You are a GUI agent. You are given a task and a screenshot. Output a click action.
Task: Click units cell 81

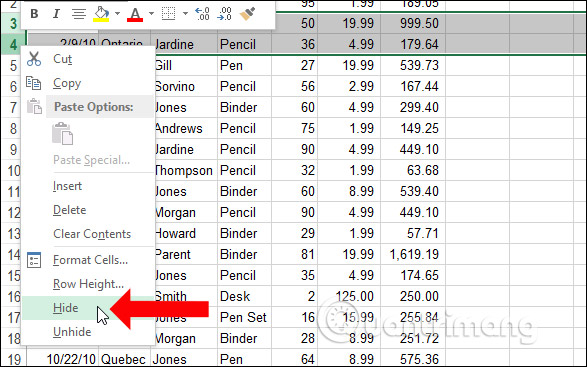click(x=295, y=255)
